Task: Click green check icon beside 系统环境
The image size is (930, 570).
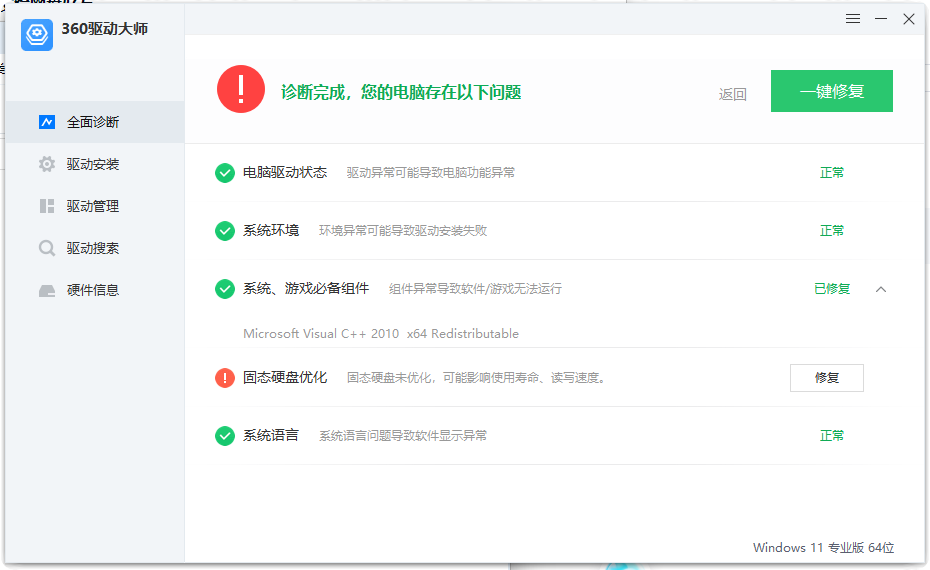Action: 225,231
